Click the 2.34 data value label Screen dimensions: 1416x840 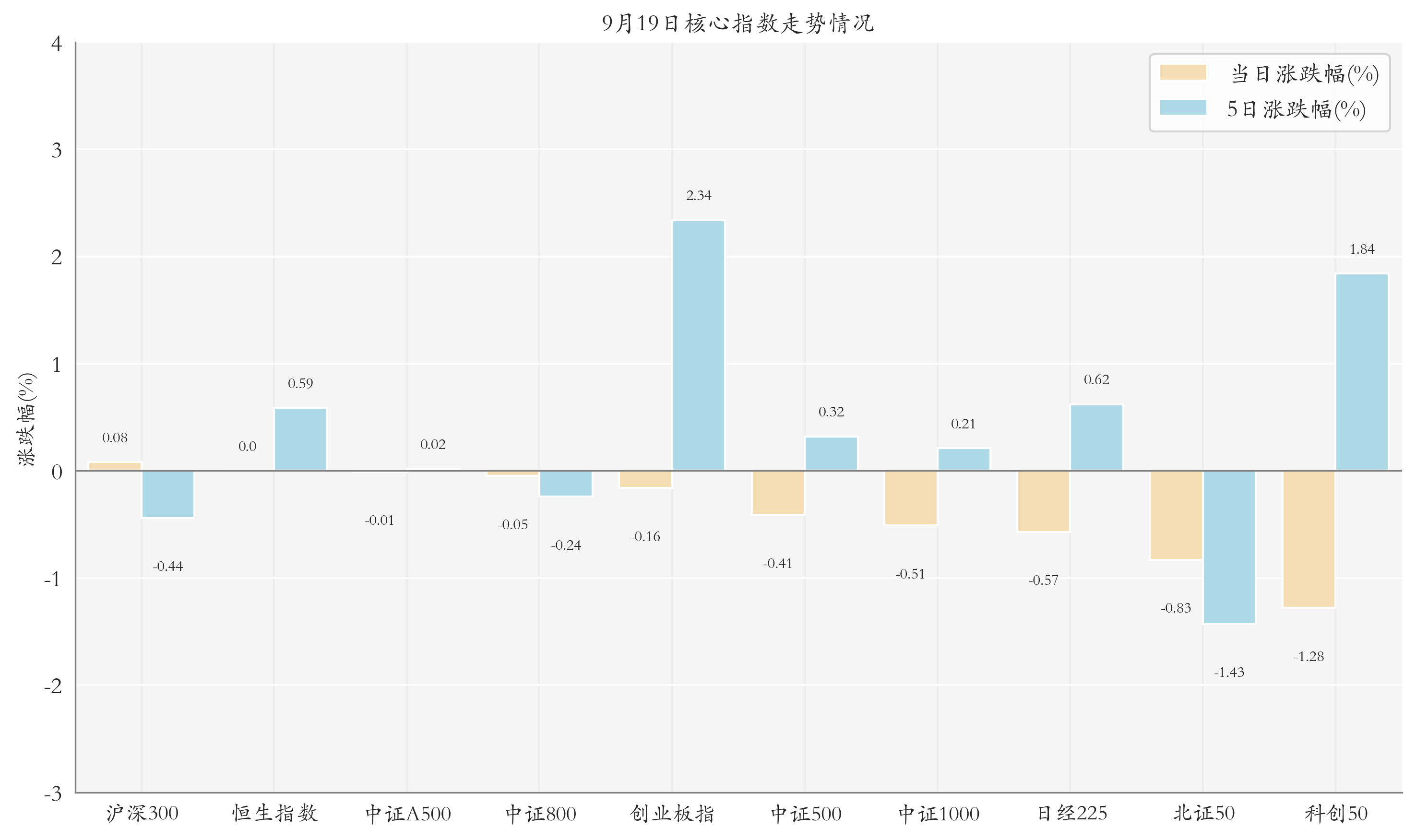pyautogui.click(x=698, y=195)
